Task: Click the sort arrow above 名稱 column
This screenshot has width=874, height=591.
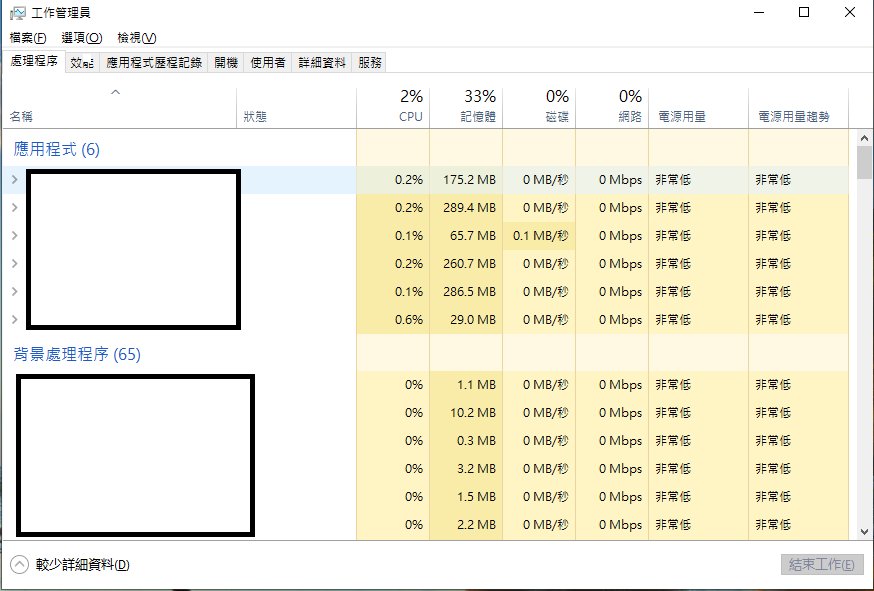Action: click(115, 93)
